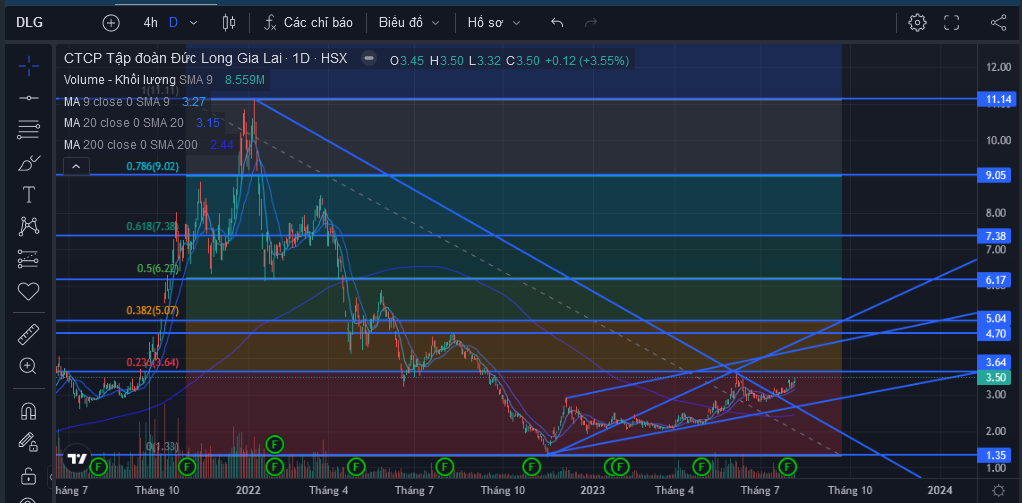Click the TradingView logo on the chart
This screenshot has height=503, width=1022.
[77, 458]
